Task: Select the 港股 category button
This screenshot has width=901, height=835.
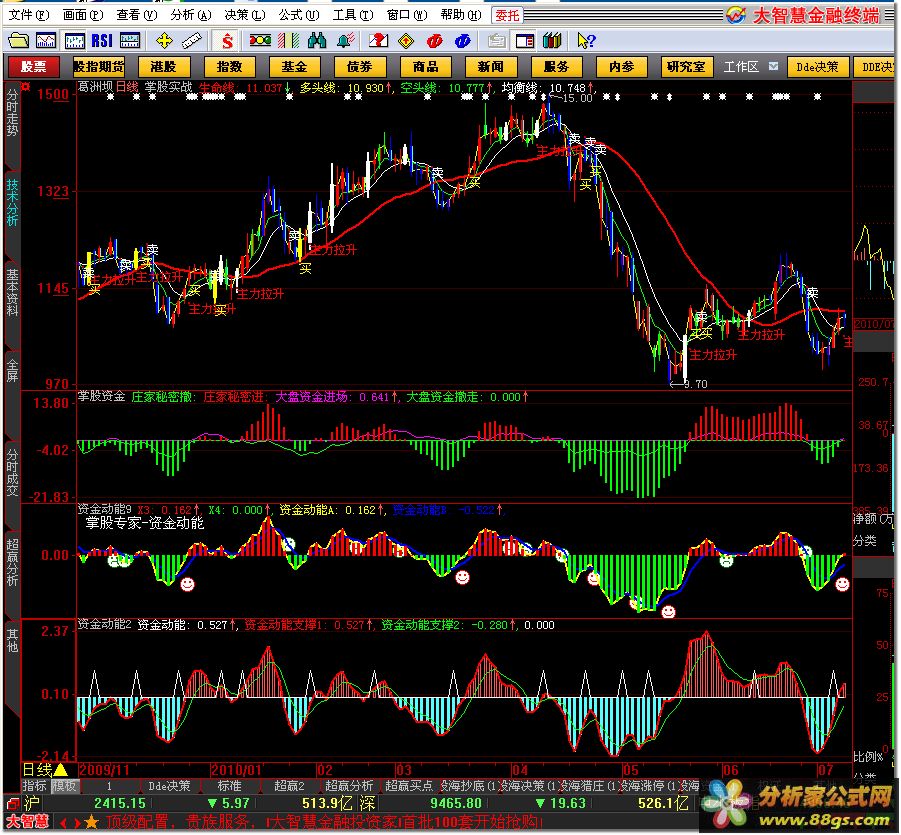Action: 164,67
